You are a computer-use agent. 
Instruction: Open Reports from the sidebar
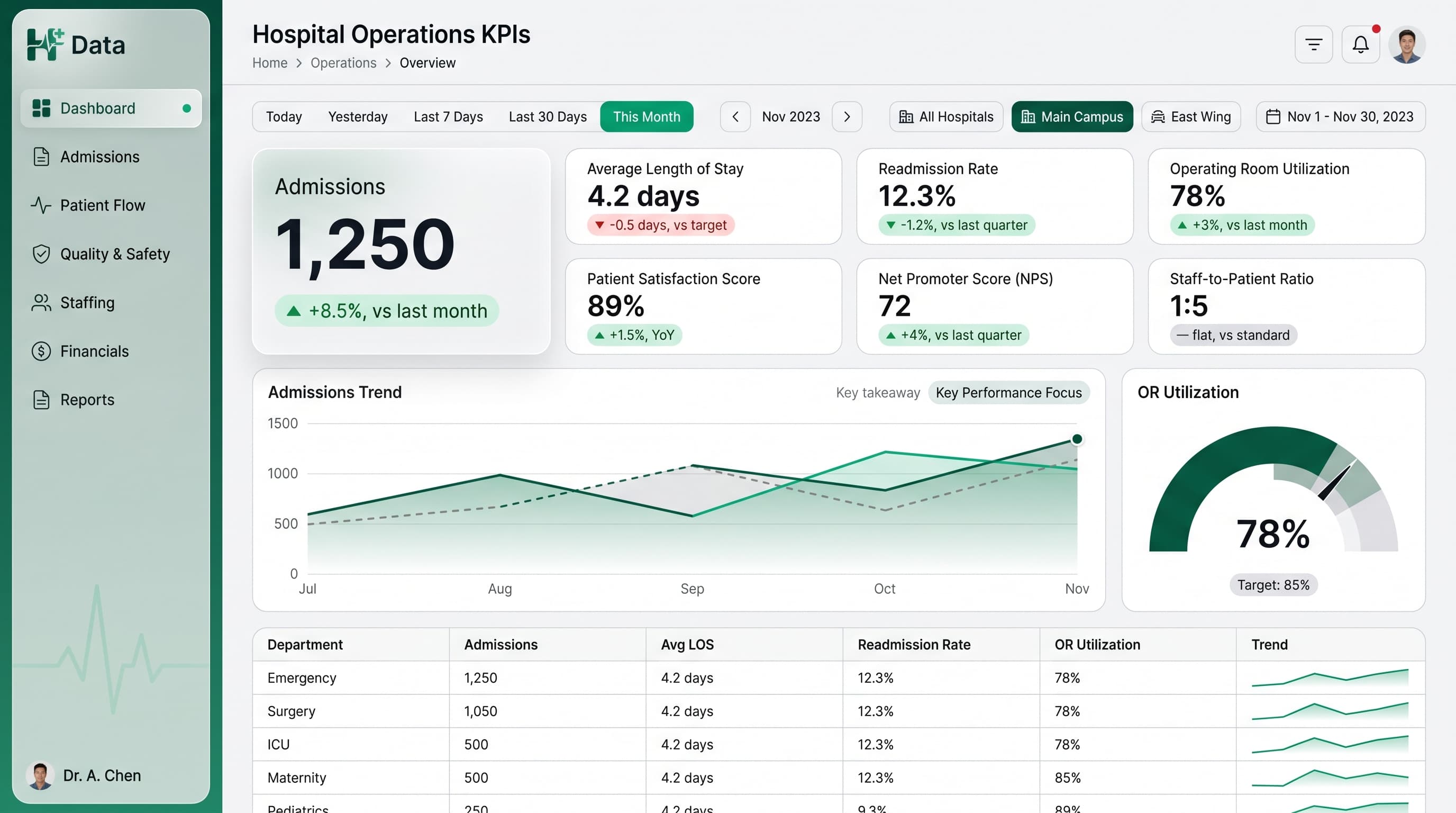point(111,400)
